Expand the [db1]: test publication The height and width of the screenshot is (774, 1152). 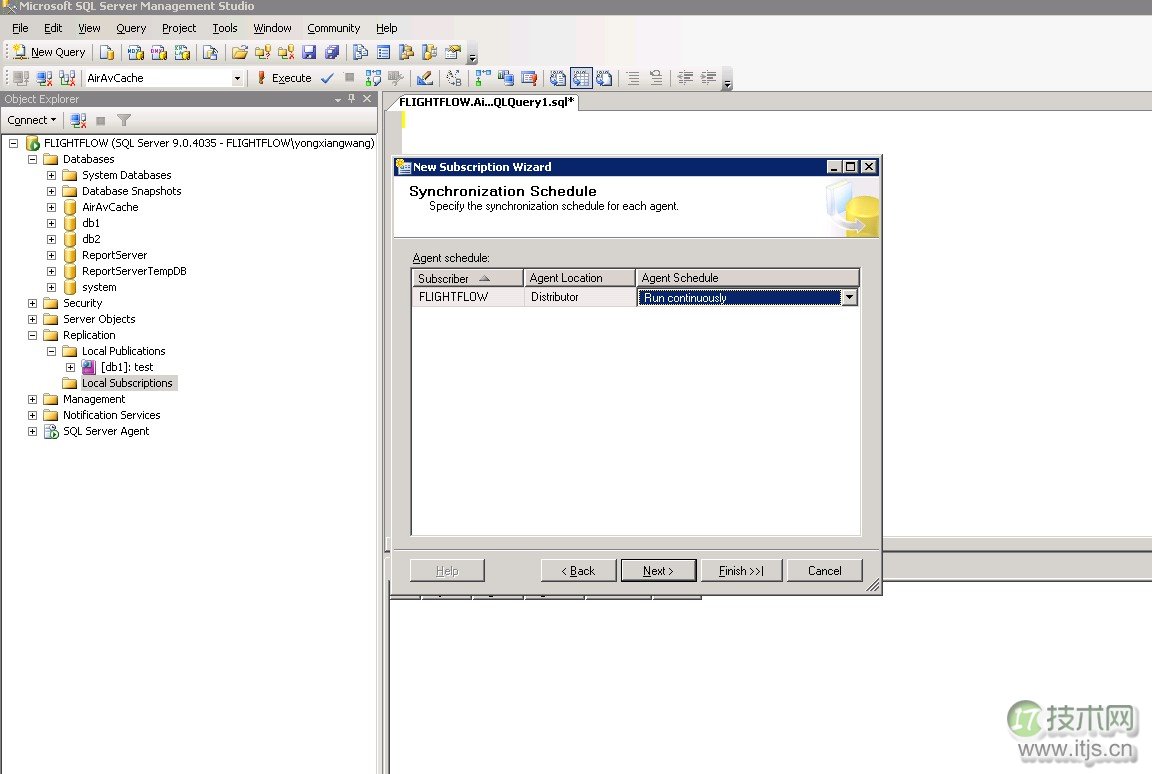coord(71,367)
